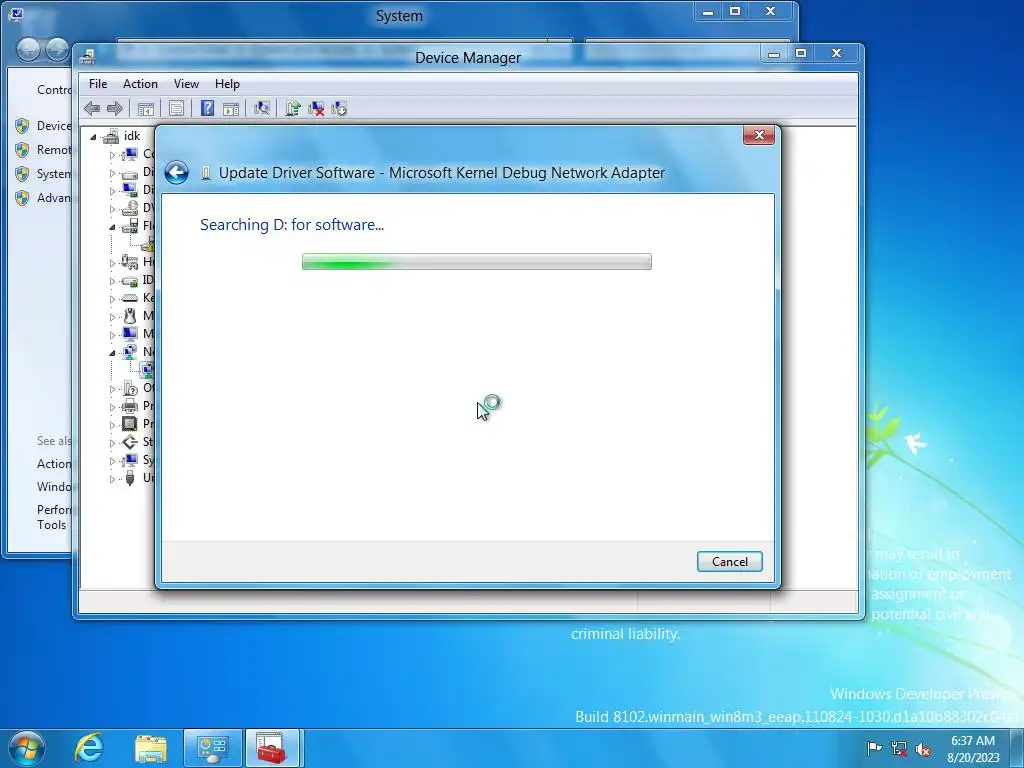Open Windows Update link under See also

tap(54, 487)
